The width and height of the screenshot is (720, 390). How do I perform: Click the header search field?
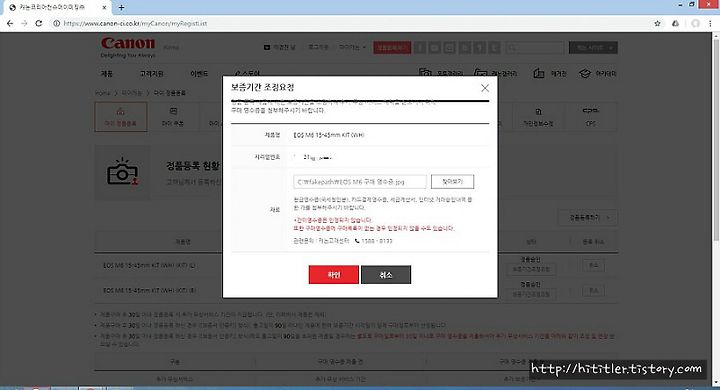(535, 47)
